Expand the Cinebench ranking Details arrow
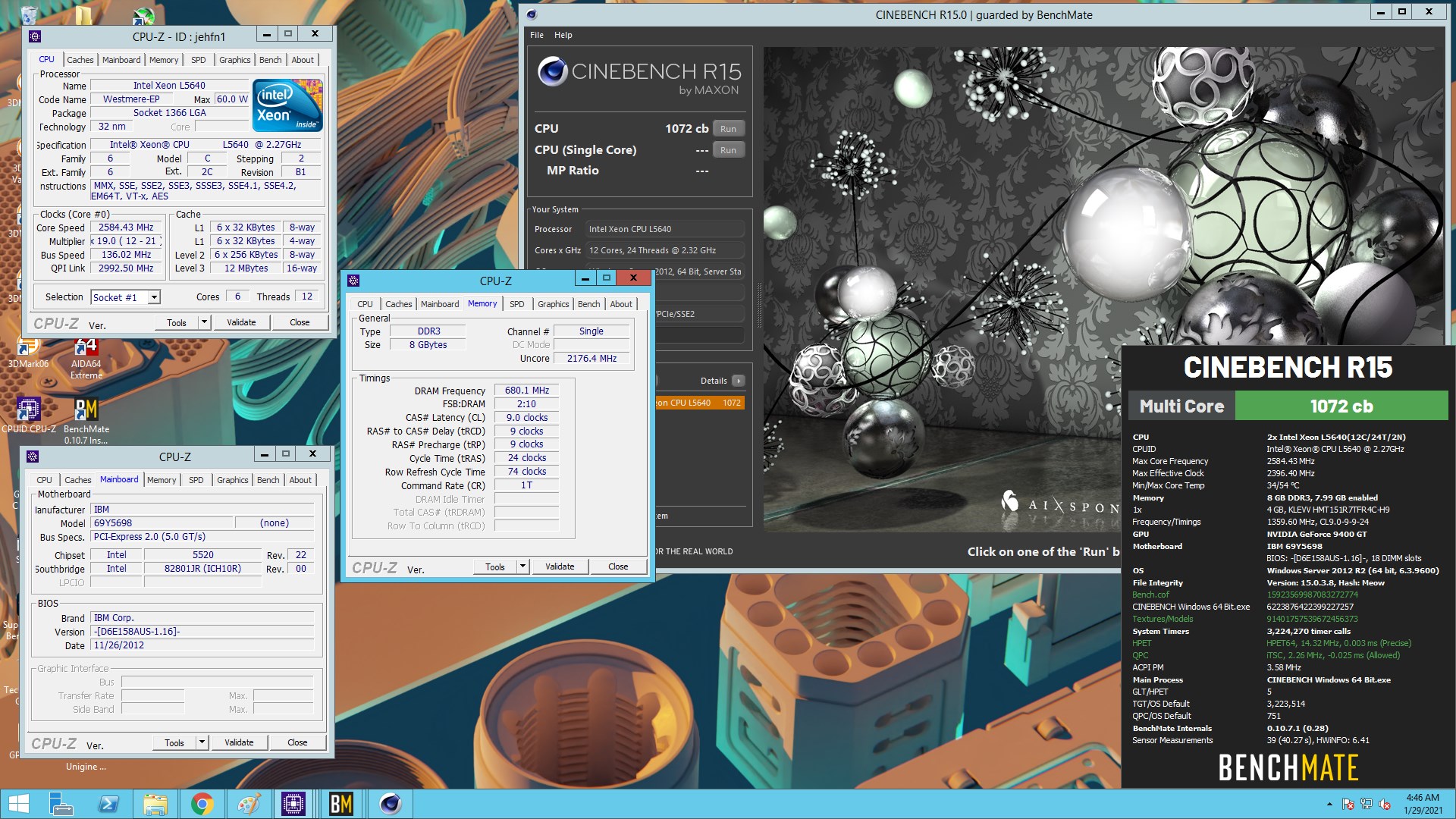This screenshot has height=819, width=1456. coord(739,381)
